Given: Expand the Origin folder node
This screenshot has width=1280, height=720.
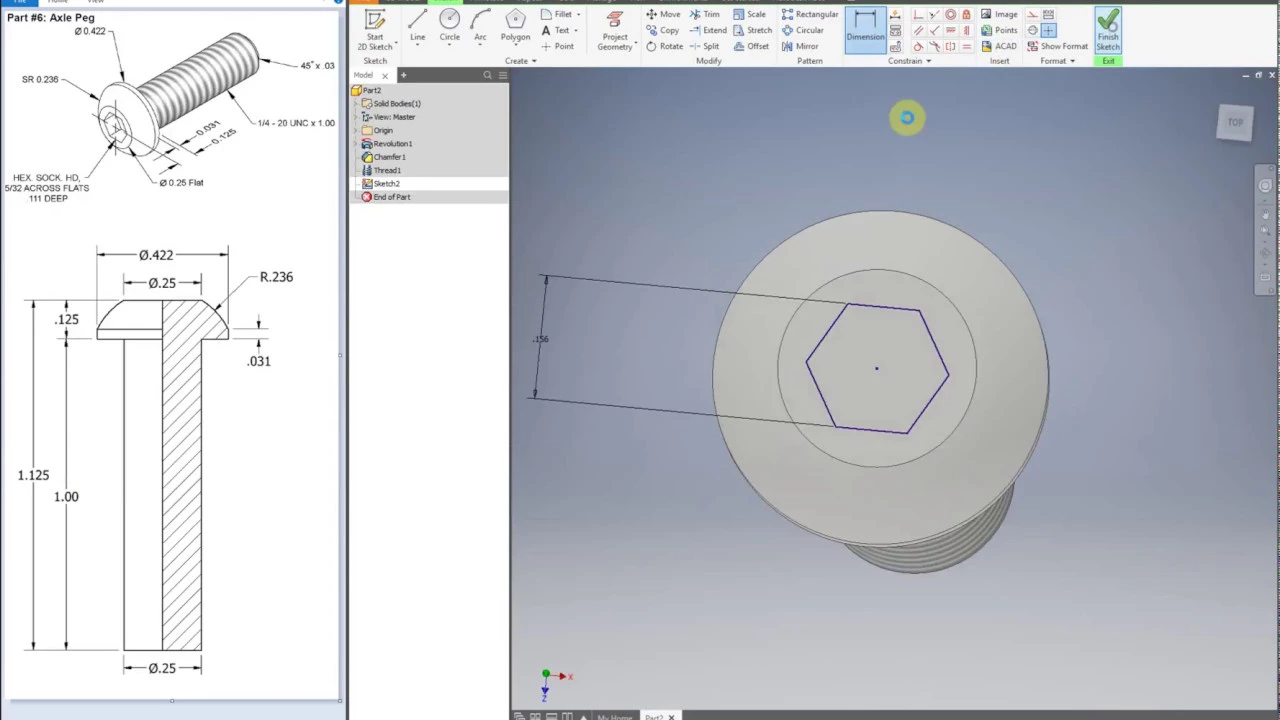Looking at the screenshot, I should coord(357,130).
